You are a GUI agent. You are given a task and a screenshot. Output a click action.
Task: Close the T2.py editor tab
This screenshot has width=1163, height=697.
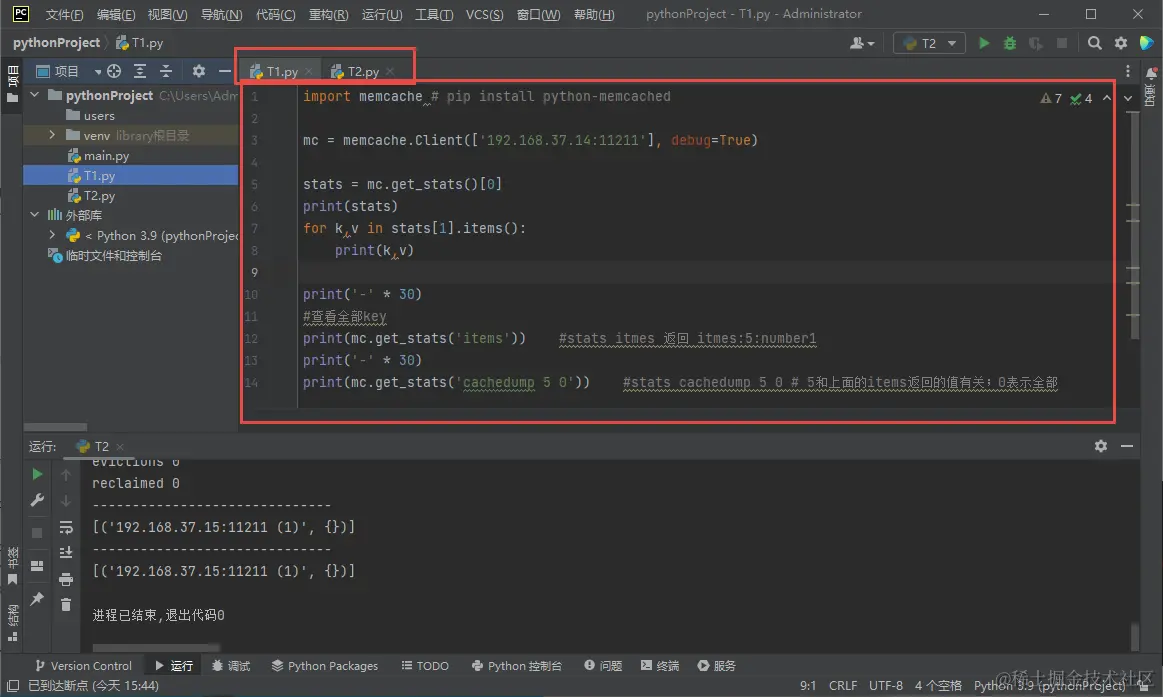389,71
